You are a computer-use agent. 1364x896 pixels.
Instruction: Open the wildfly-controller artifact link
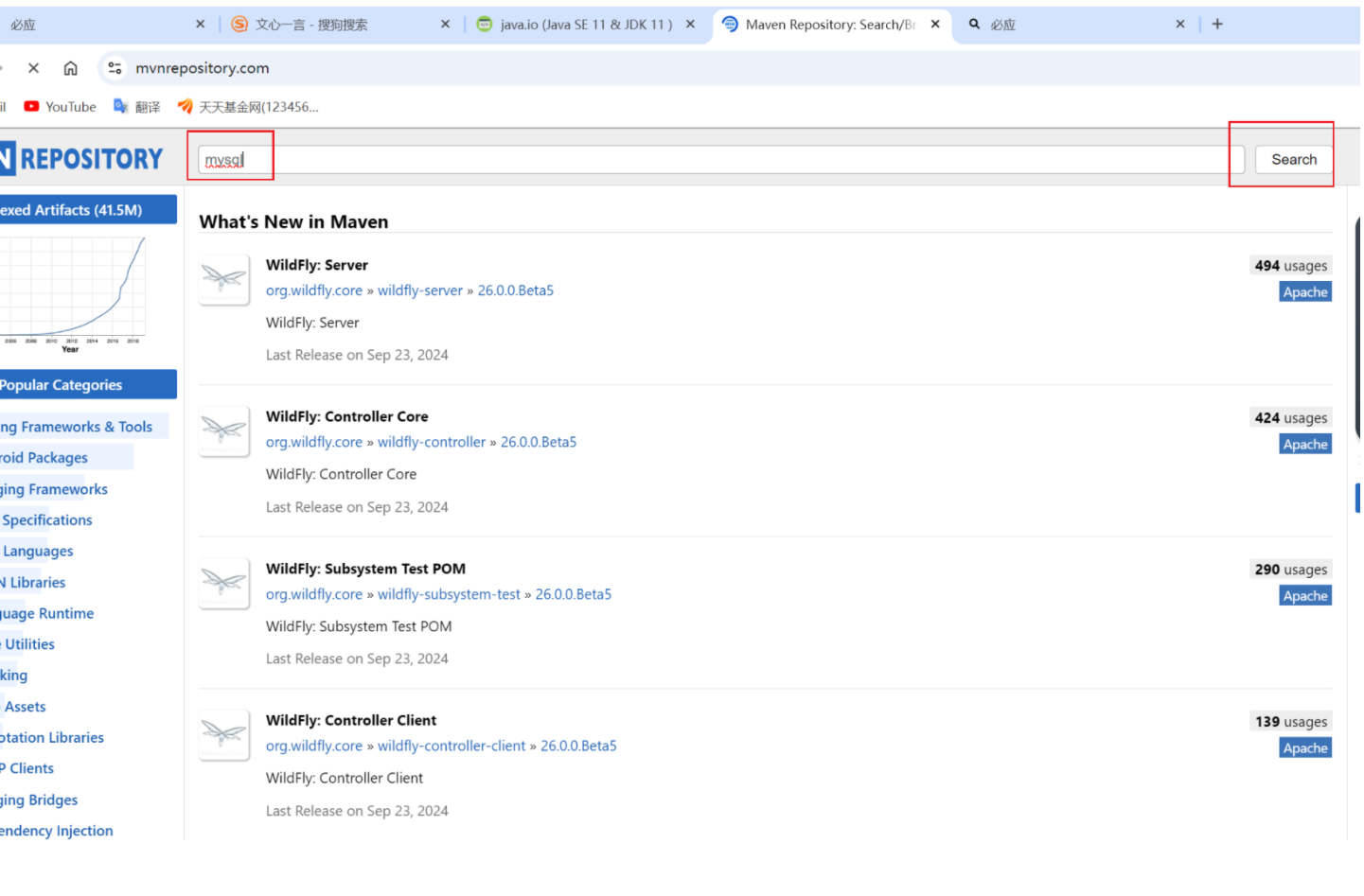(432, 442)
